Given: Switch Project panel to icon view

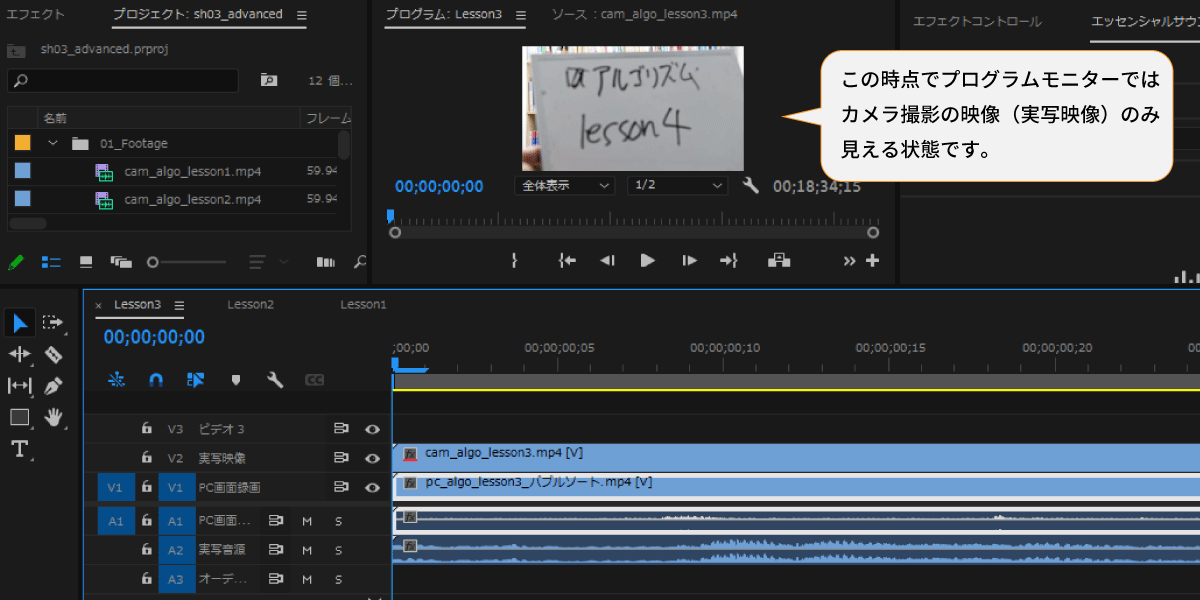Looking at the screenshot, I should pos(86,262).
